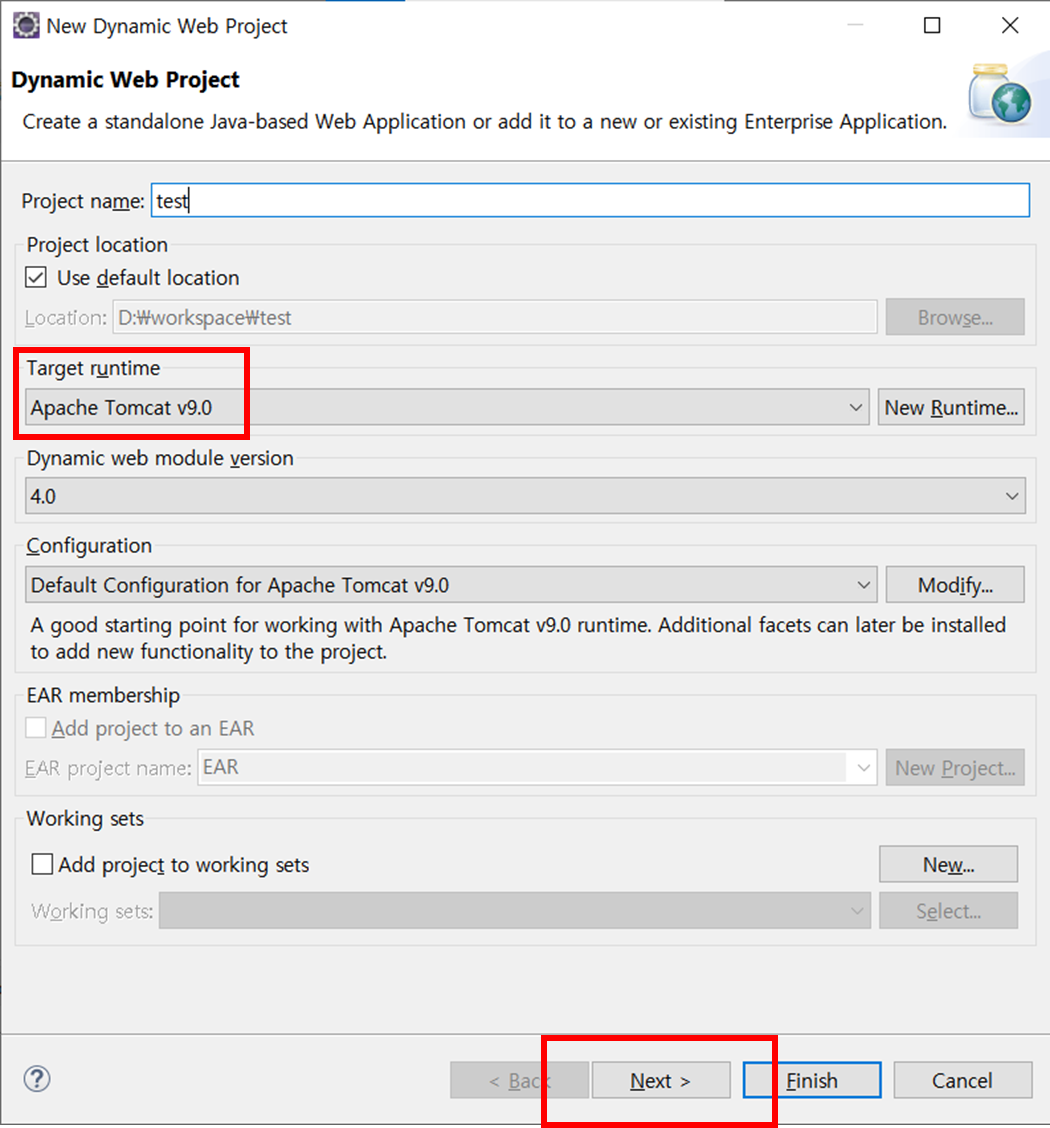The height and width of the screenshot is (1128, 1050).
Task: Click the Next > button
Action: coord(661,1080)
